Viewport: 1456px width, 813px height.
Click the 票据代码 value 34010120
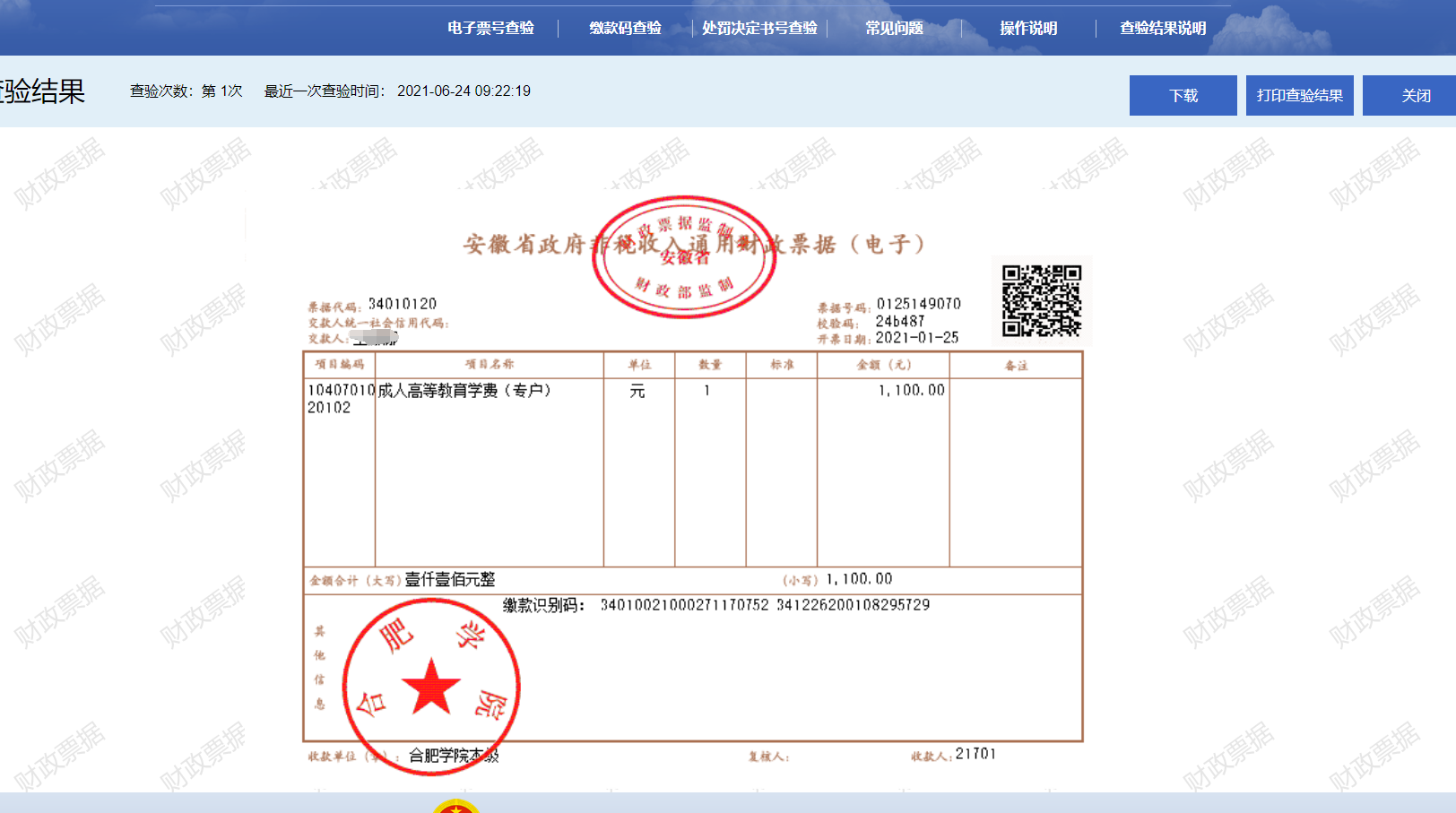click(403, 304)
